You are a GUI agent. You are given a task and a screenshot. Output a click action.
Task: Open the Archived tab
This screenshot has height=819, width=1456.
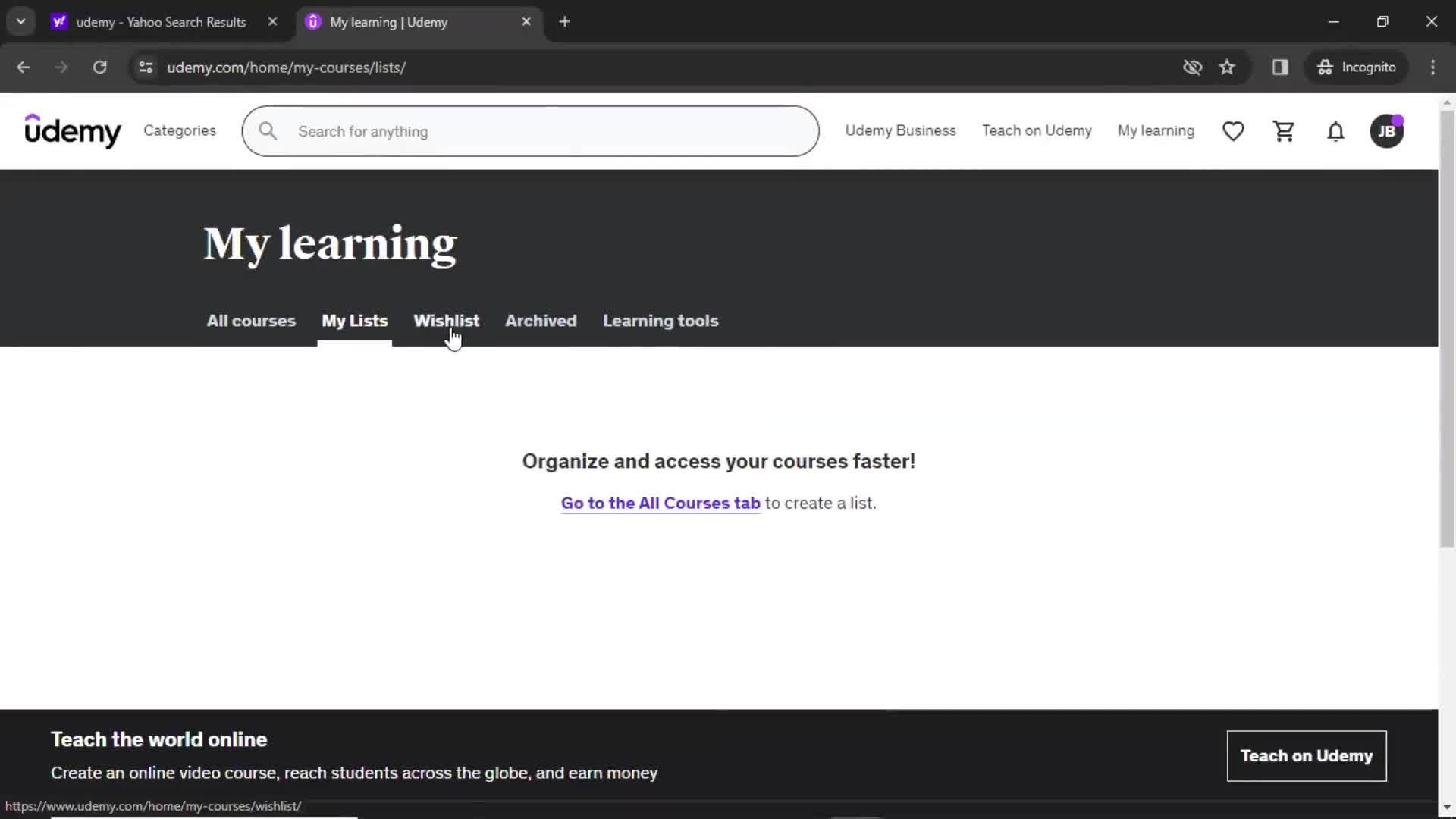coord(541,321)
